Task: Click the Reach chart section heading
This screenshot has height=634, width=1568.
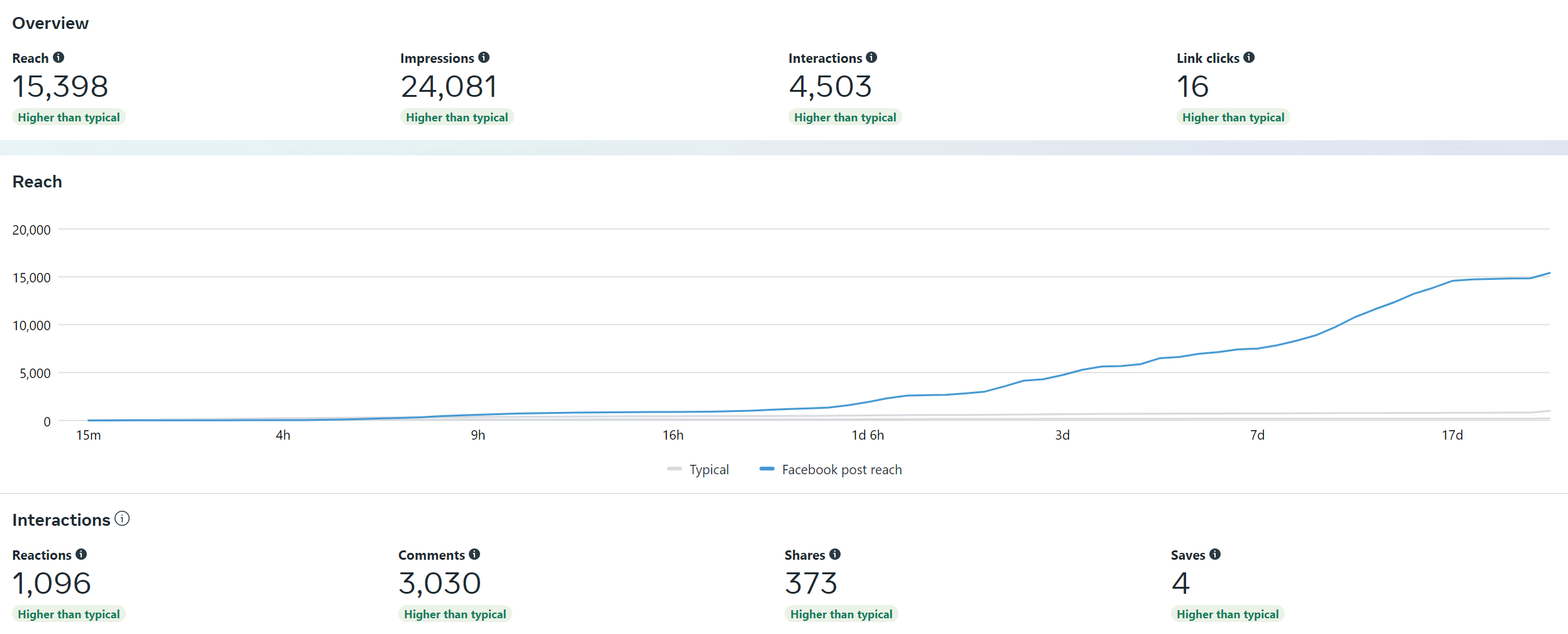Action: pos(37,182)
